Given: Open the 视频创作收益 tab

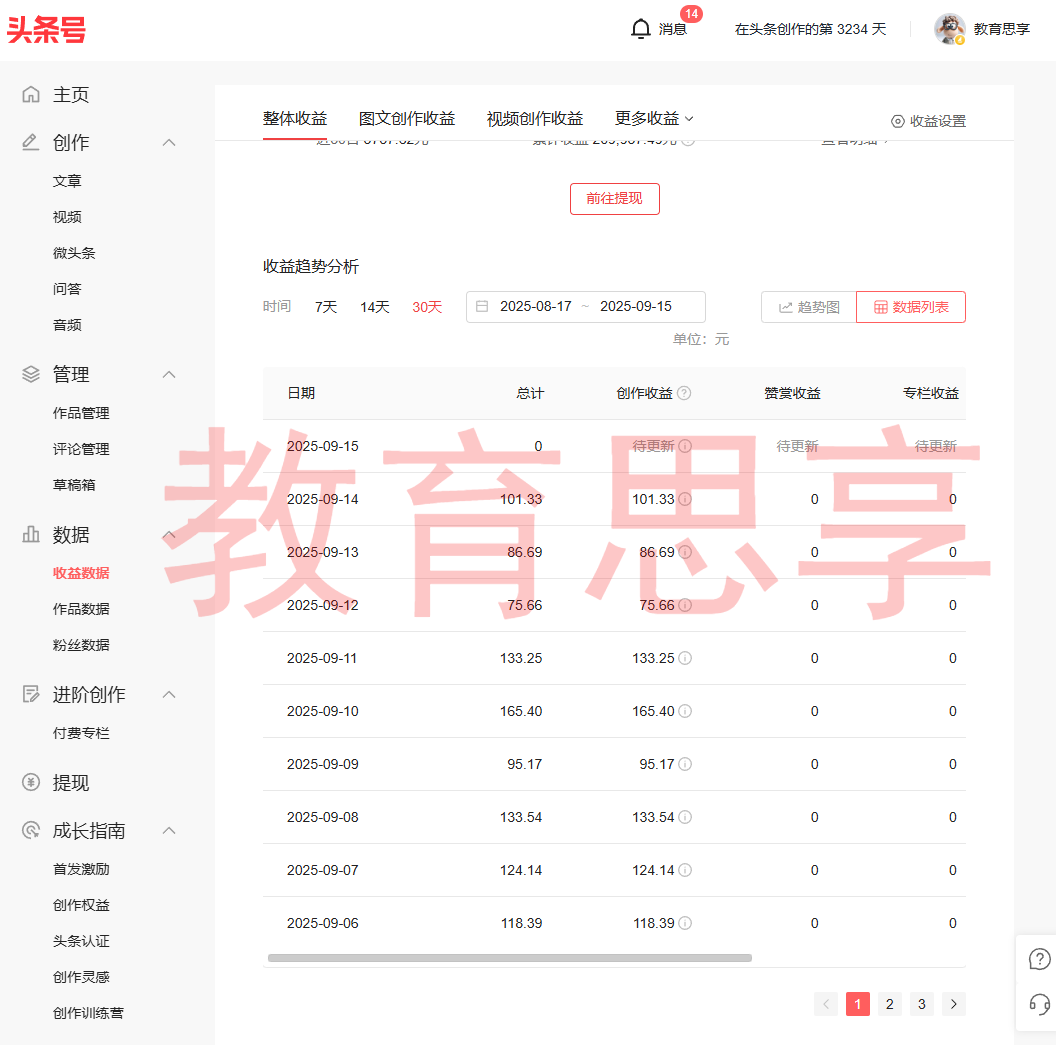Looking at the screenshot, I should 535,118.
